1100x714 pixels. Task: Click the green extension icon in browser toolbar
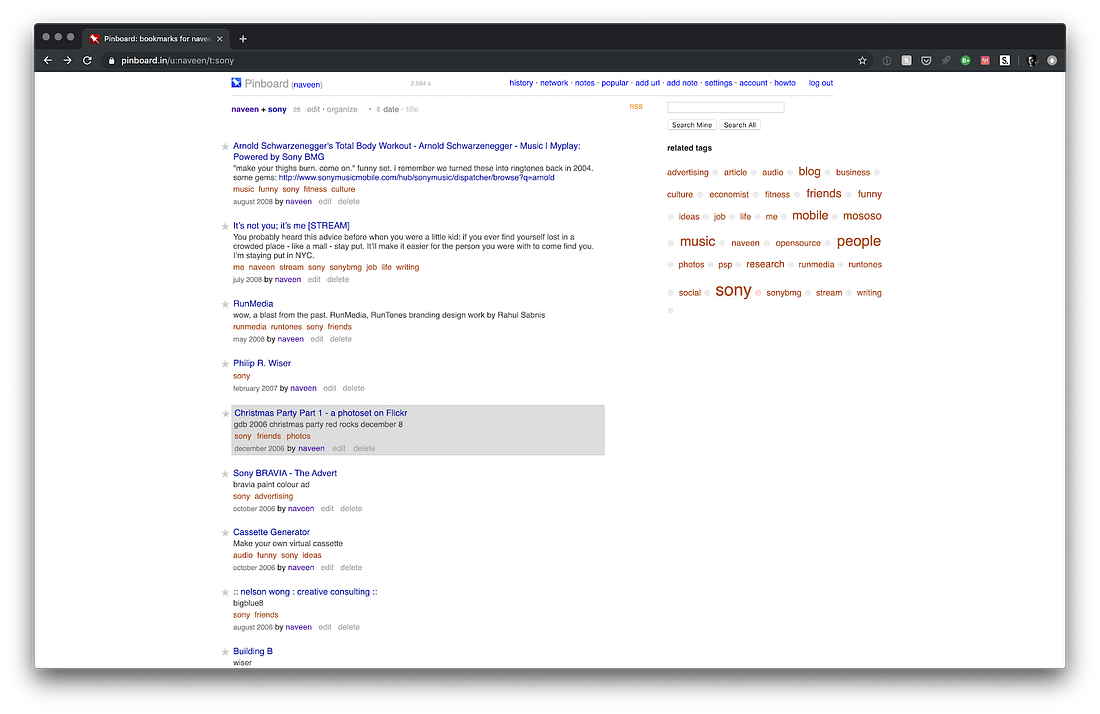click(965, 60)
